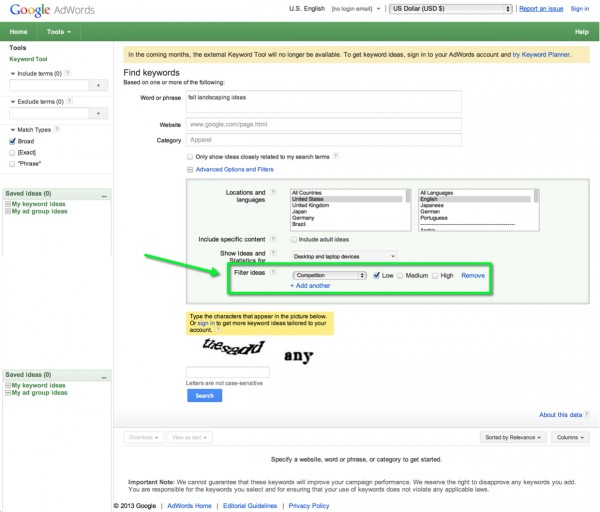The height and width of the screenshot is (512, 600).
Task: Toggle the [Exact] match type checkbox
Action: 12,153
